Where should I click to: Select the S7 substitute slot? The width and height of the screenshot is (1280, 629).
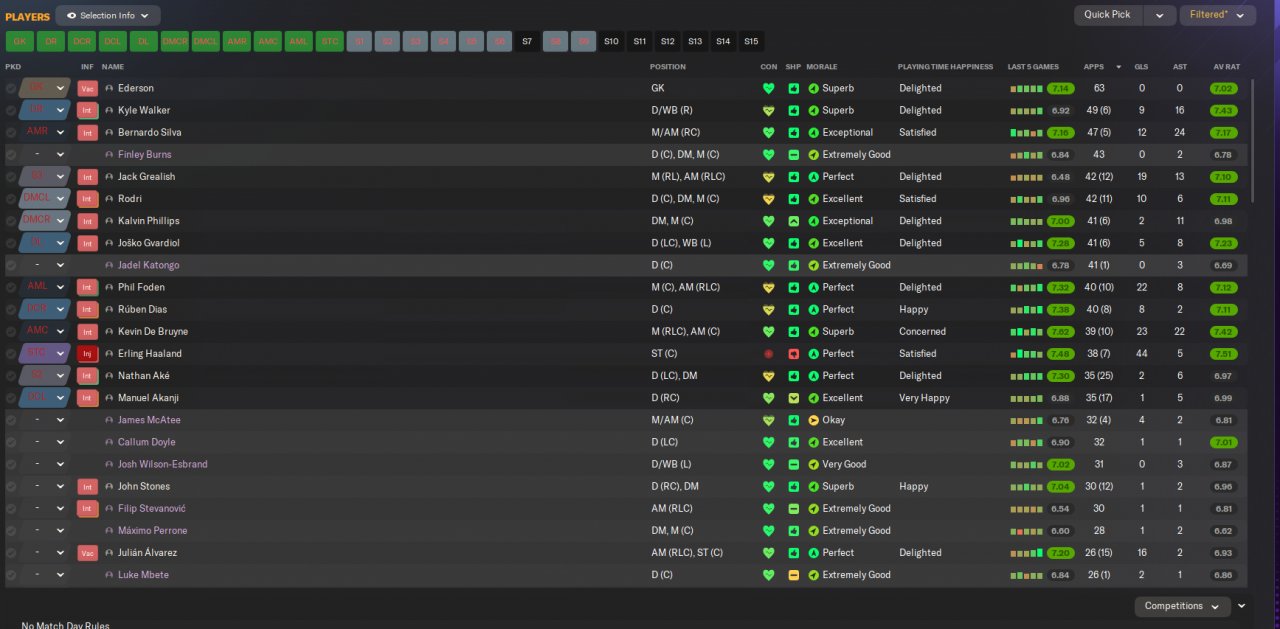point(527,42)
